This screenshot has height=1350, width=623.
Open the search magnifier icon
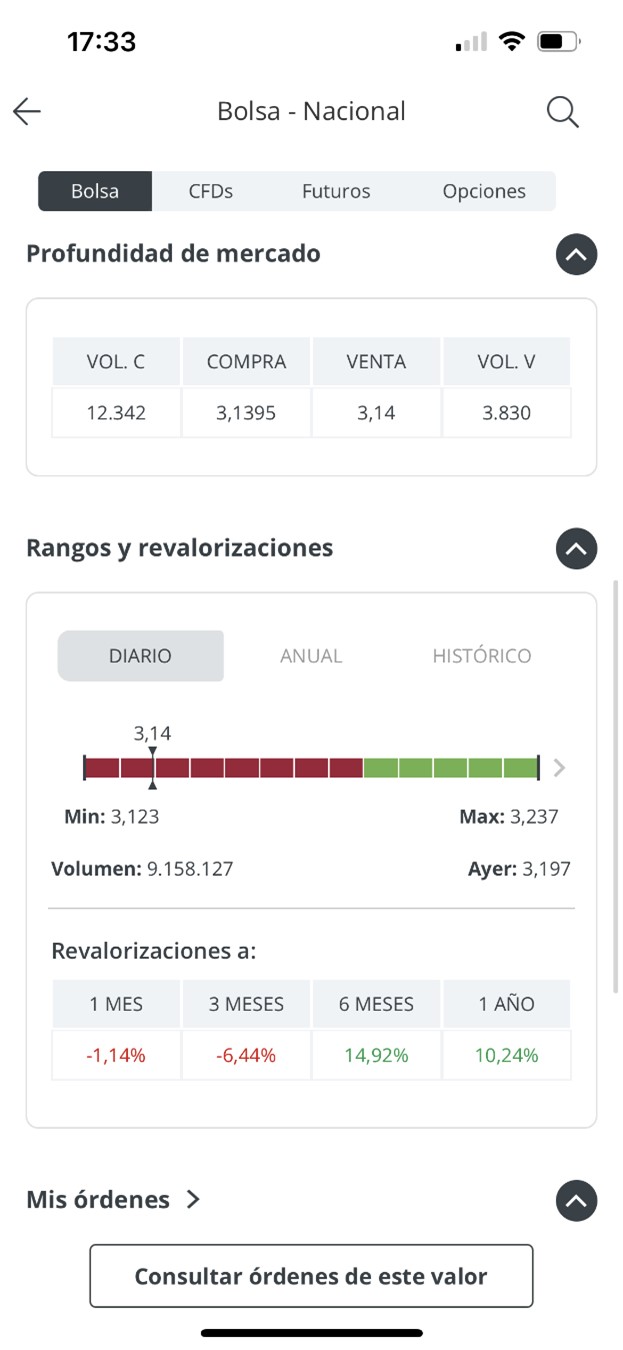pos(563,112)
